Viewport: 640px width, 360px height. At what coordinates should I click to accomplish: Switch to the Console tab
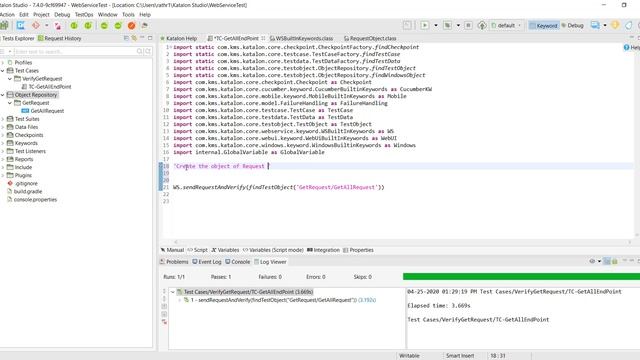(238, 262)
